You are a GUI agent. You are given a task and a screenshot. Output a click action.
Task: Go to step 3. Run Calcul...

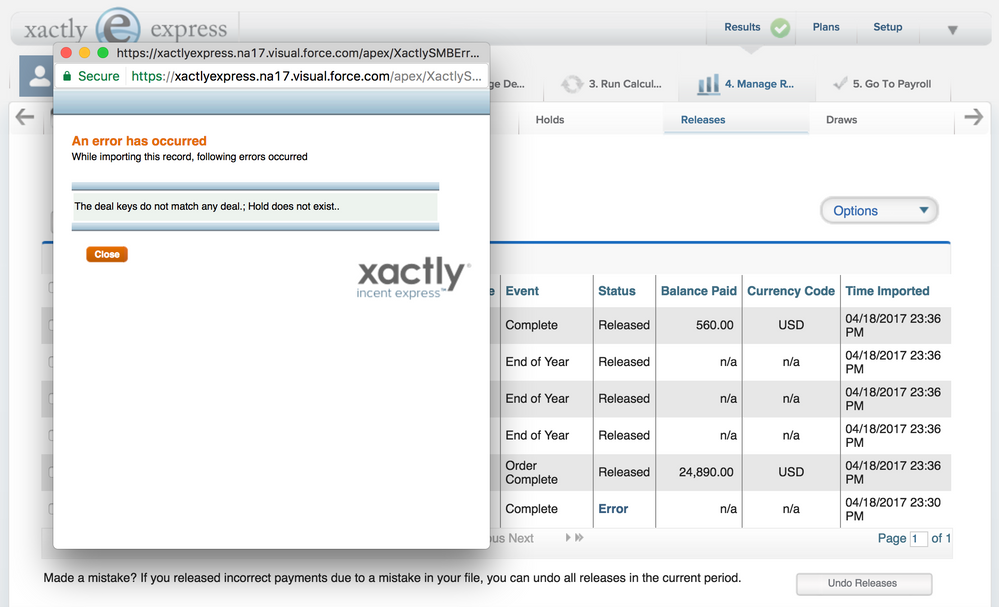tap(625, 84)
